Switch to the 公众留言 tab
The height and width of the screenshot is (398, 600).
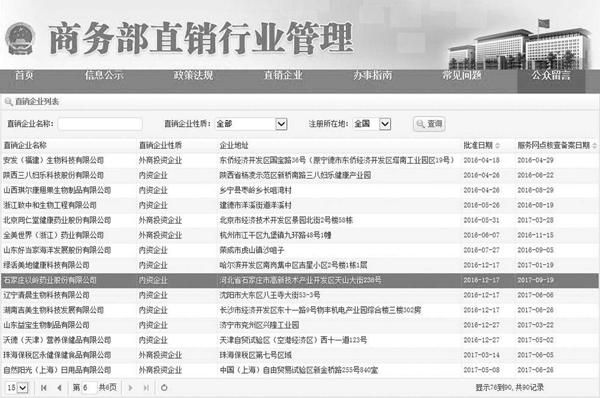(551, 75)
